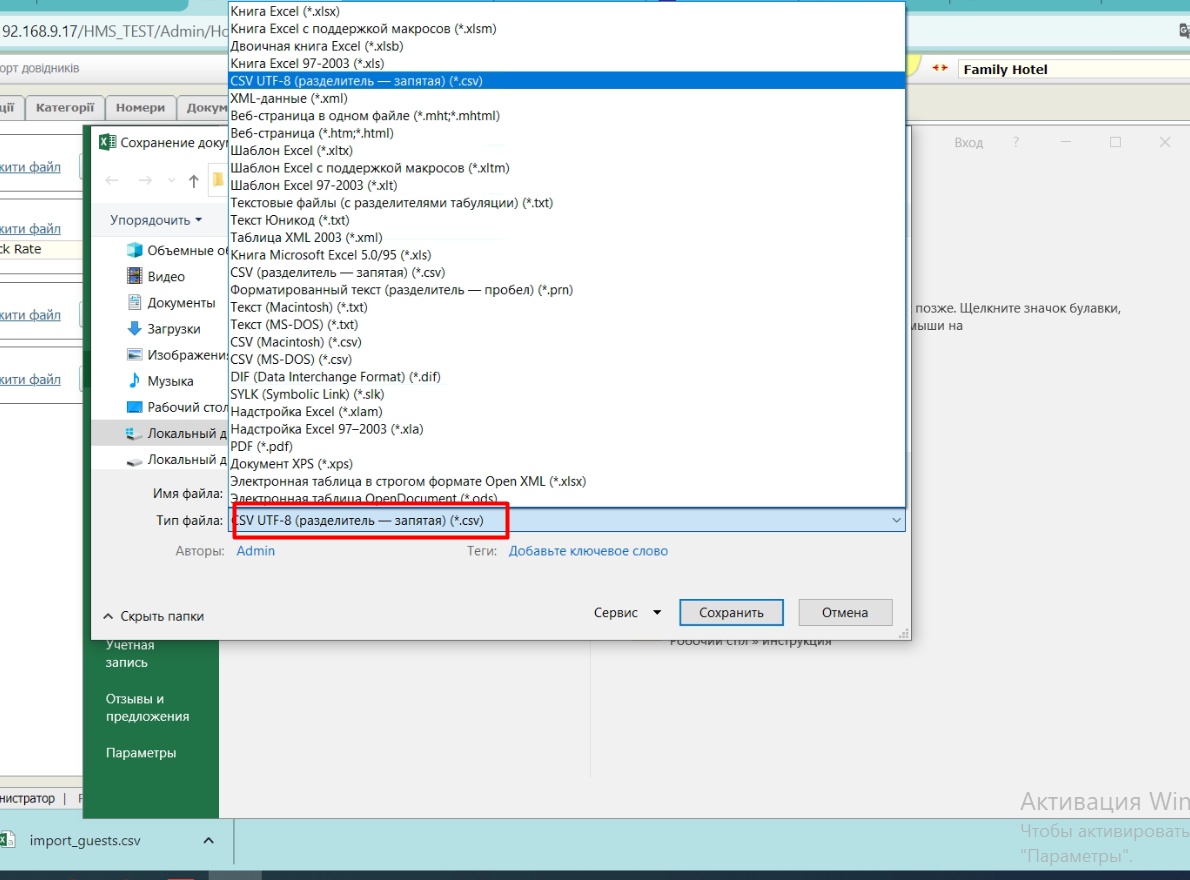
Task: Click the Загрузки download arrow icon
Action: [134, 328]
